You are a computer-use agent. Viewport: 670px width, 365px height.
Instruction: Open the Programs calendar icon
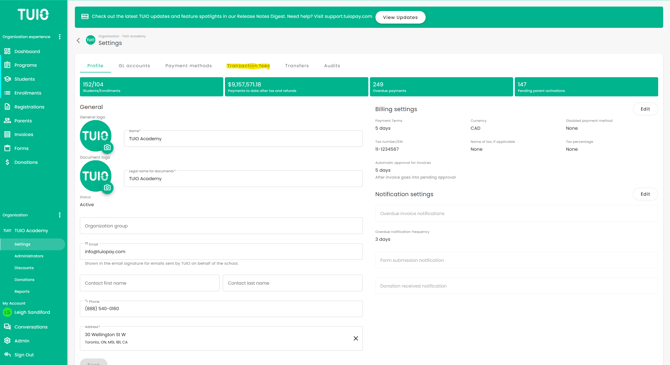7,65
